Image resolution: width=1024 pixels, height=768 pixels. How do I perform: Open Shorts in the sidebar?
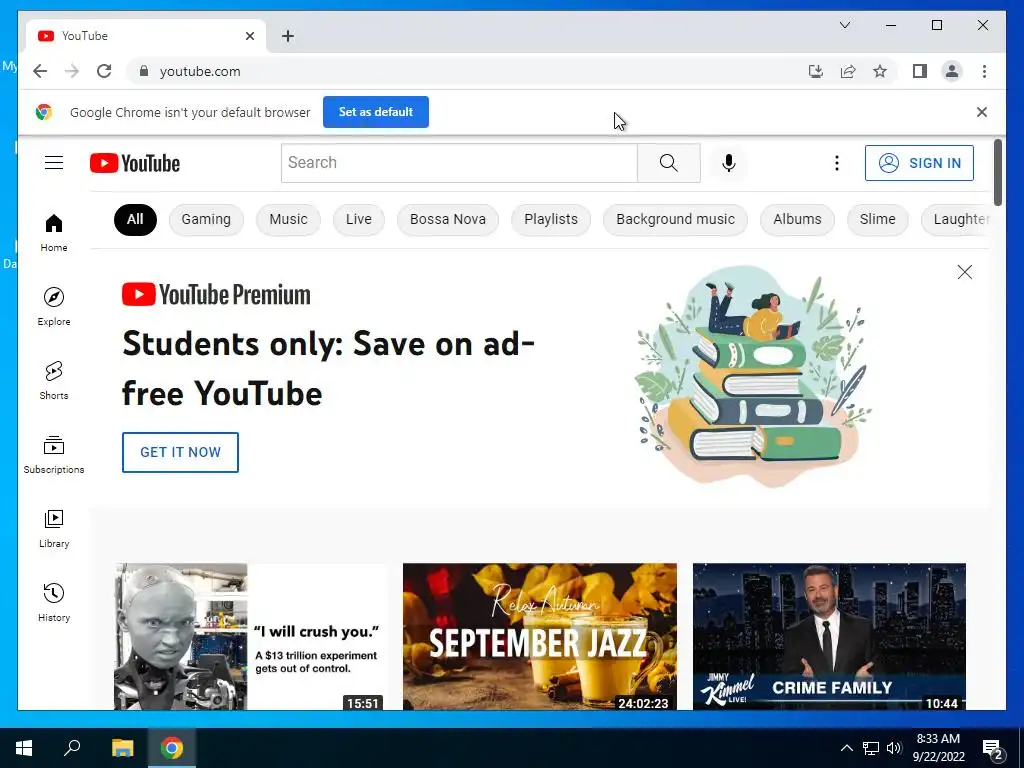tap(54, 380)
